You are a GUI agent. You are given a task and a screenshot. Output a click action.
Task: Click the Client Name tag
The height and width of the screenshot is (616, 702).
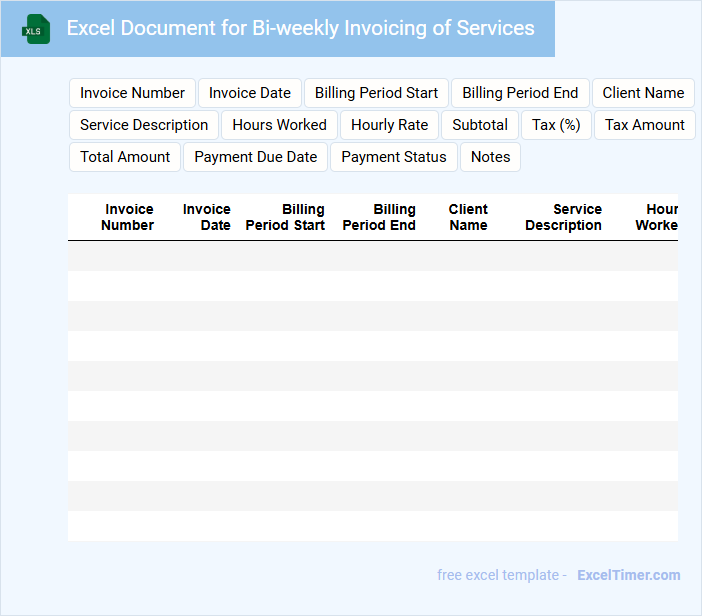coord(643,93)
